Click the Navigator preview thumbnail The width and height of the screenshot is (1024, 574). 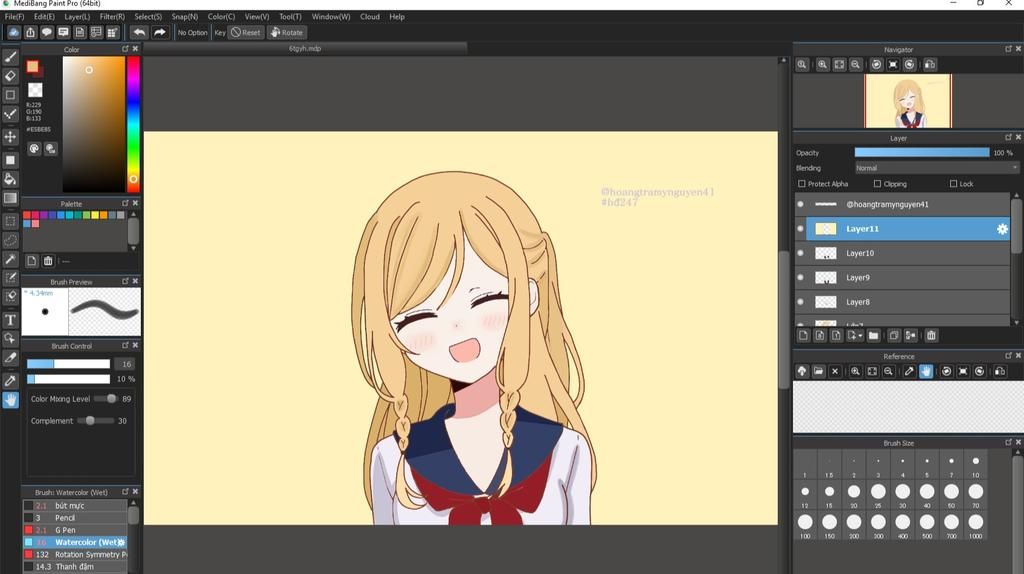pyautogui.click(x=908, y=101)
